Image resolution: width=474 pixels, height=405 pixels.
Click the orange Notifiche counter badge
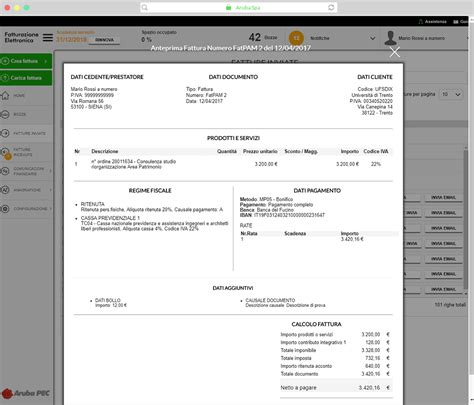pos(296,38)
